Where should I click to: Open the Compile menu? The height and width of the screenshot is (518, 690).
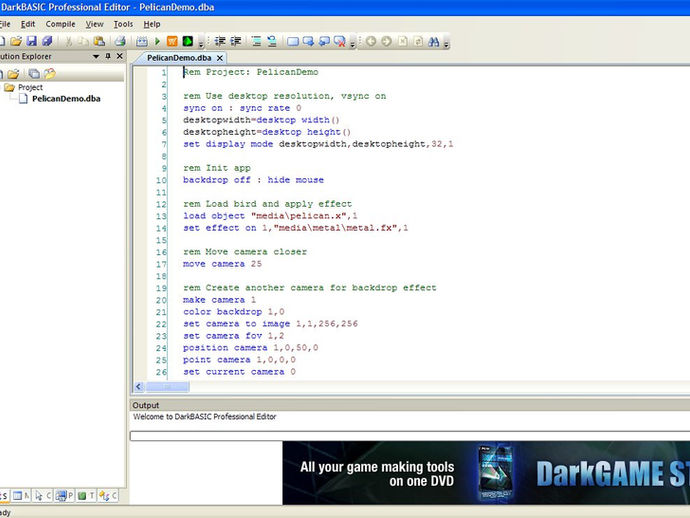[60, 24]
